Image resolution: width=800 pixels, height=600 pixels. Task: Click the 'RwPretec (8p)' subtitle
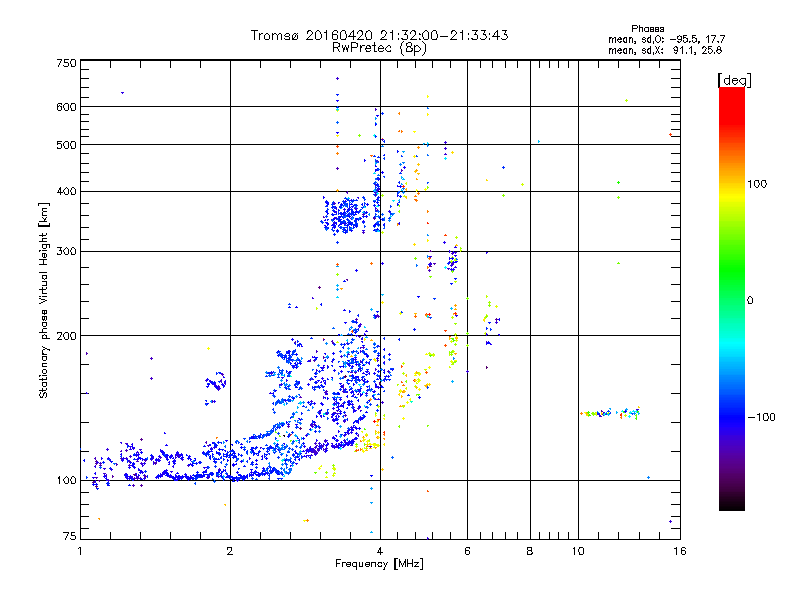(379, 48)
